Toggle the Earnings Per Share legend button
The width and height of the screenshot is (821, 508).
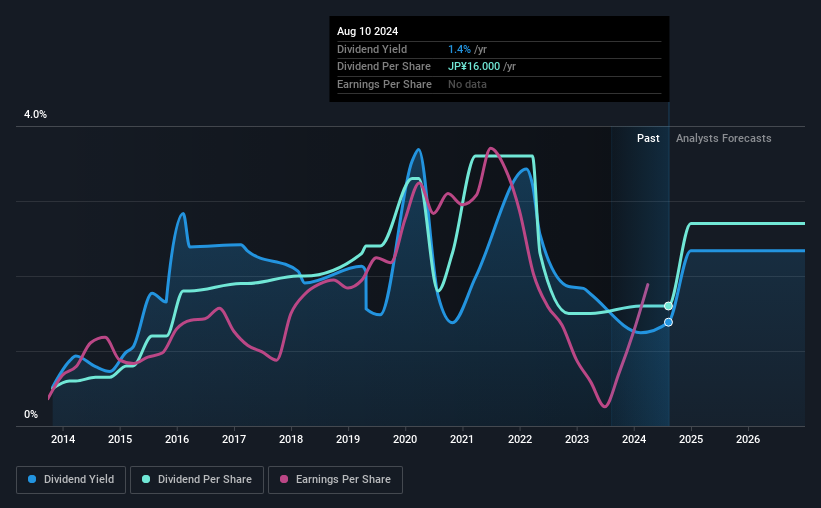pyautogui.click(x=335, y=480)
